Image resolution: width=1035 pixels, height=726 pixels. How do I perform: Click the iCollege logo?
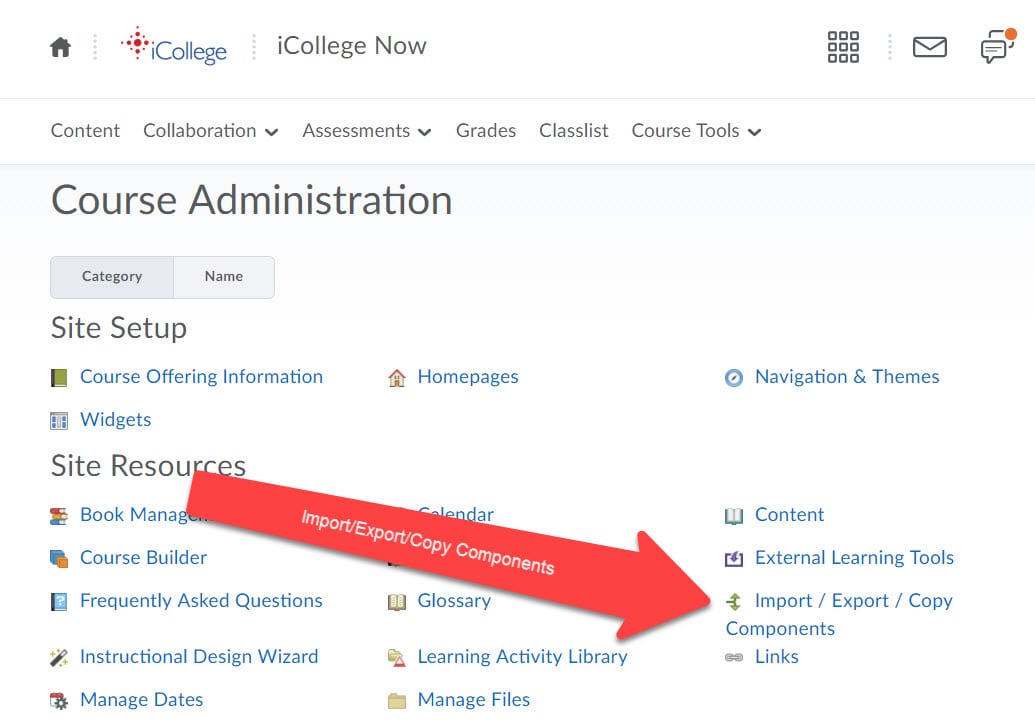[174, 46]
